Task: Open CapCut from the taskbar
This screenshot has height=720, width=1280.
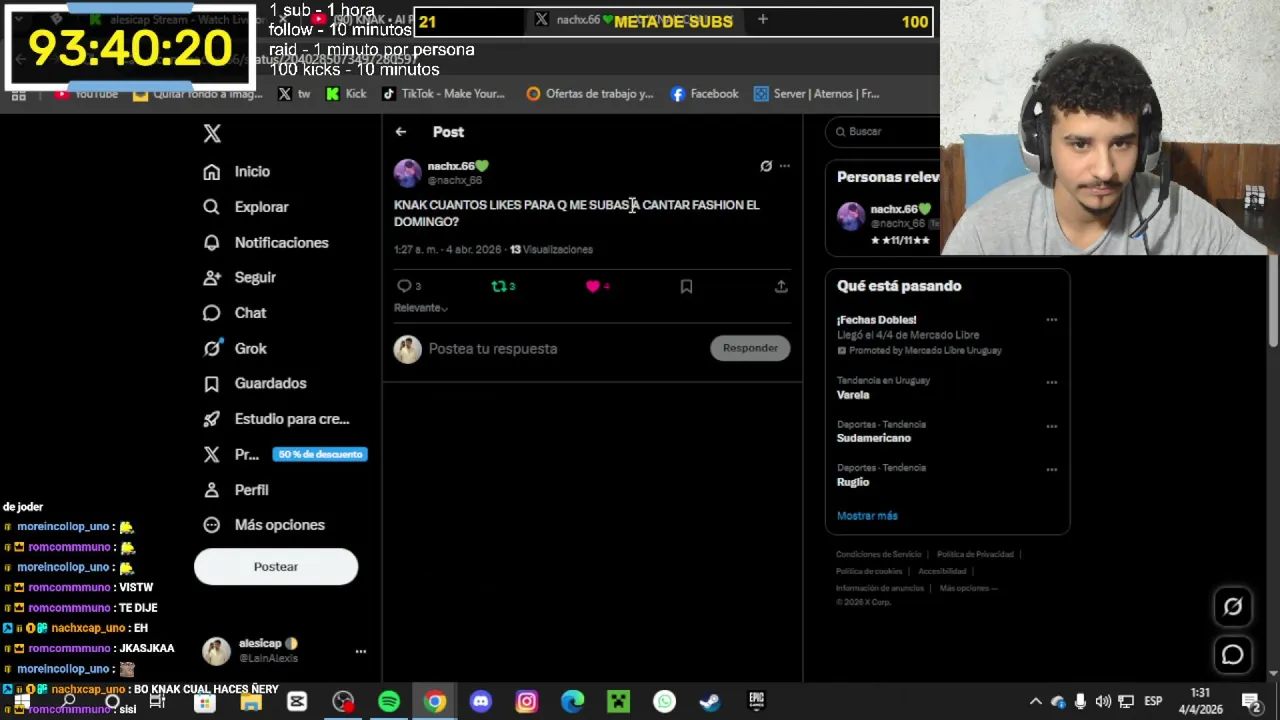Action: (x=297, y=702)
